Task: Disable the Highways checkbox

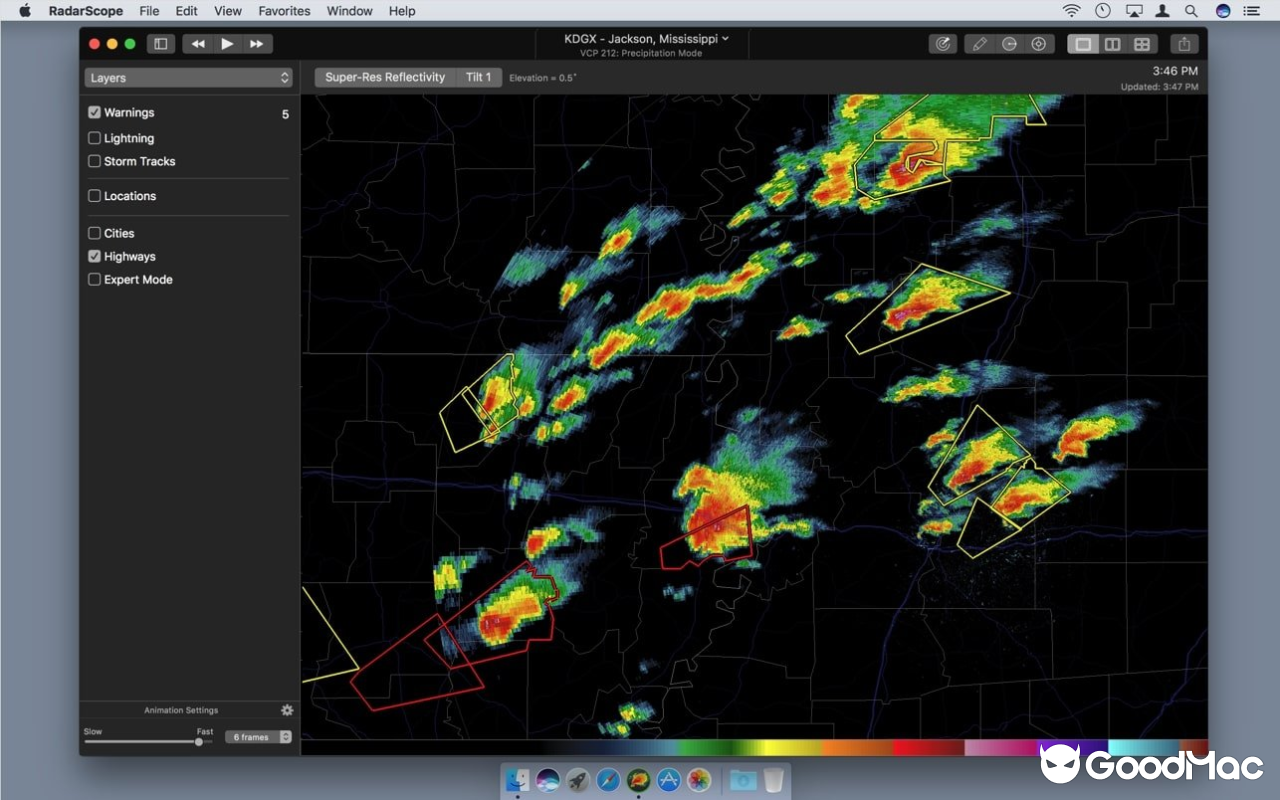Action: 95,256
